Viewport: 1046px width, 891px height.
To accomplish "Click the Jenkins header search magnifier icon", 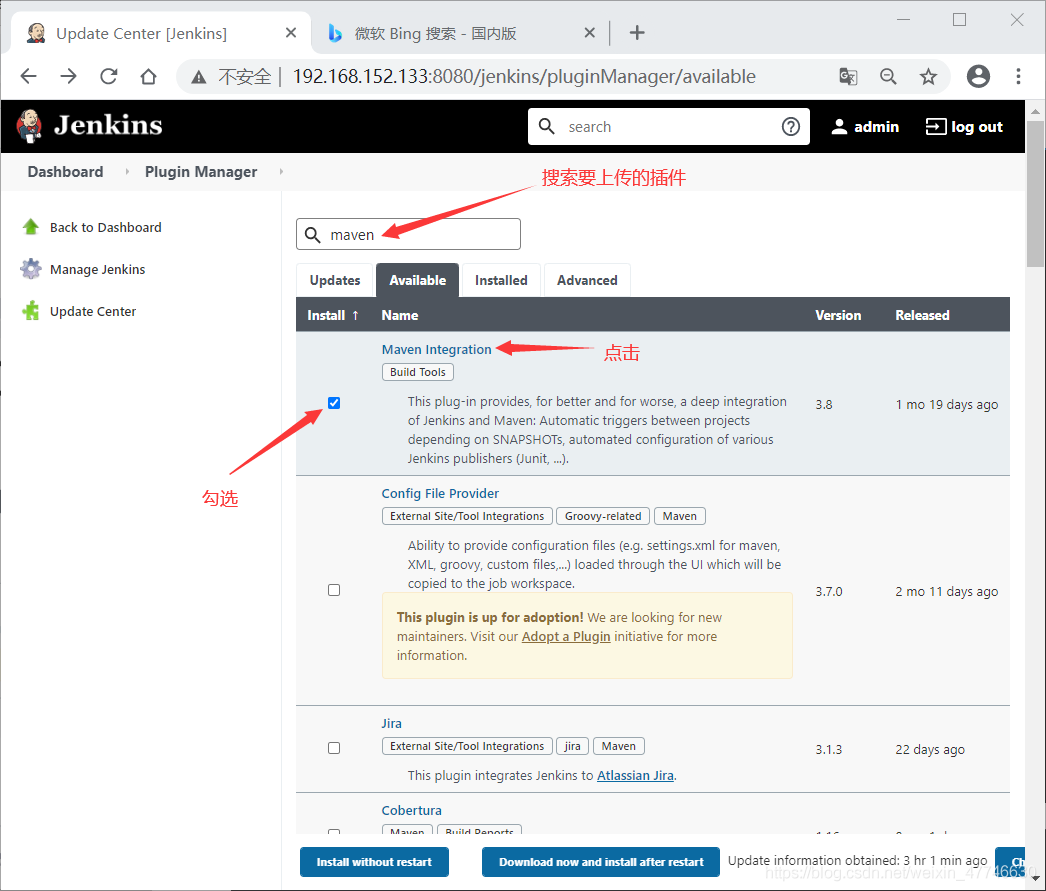I will (x=546, y=126).
